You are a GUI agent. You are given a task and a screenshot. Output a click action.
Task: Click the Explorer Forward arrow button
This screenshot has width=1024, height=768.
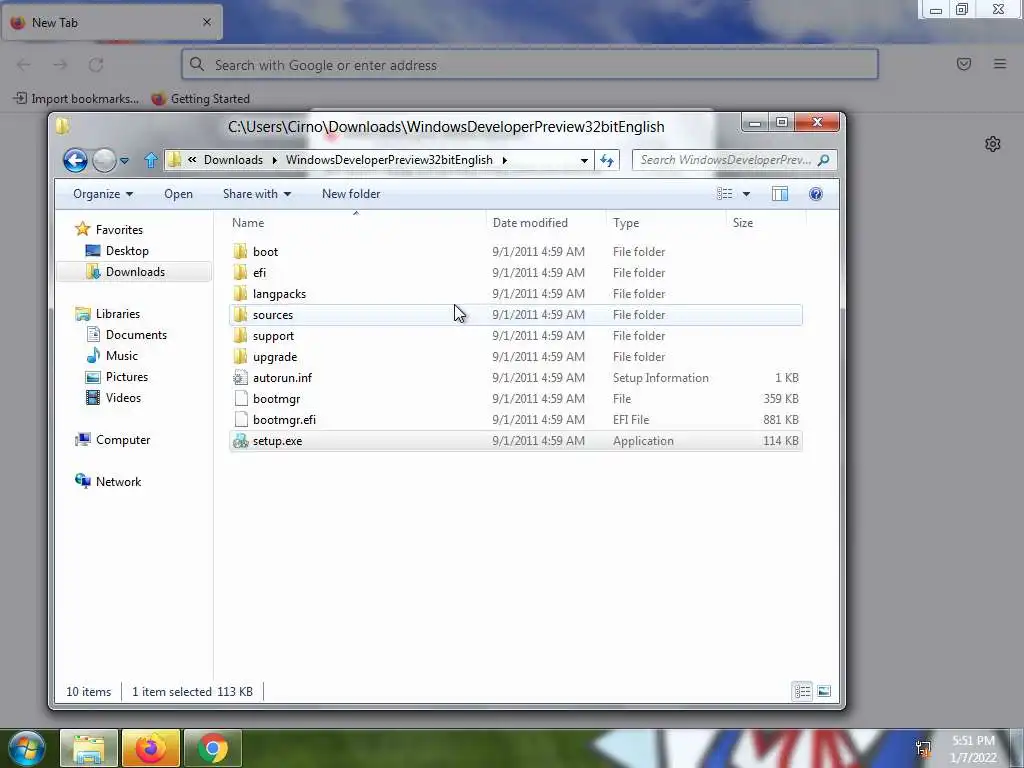tap(104, 160)
